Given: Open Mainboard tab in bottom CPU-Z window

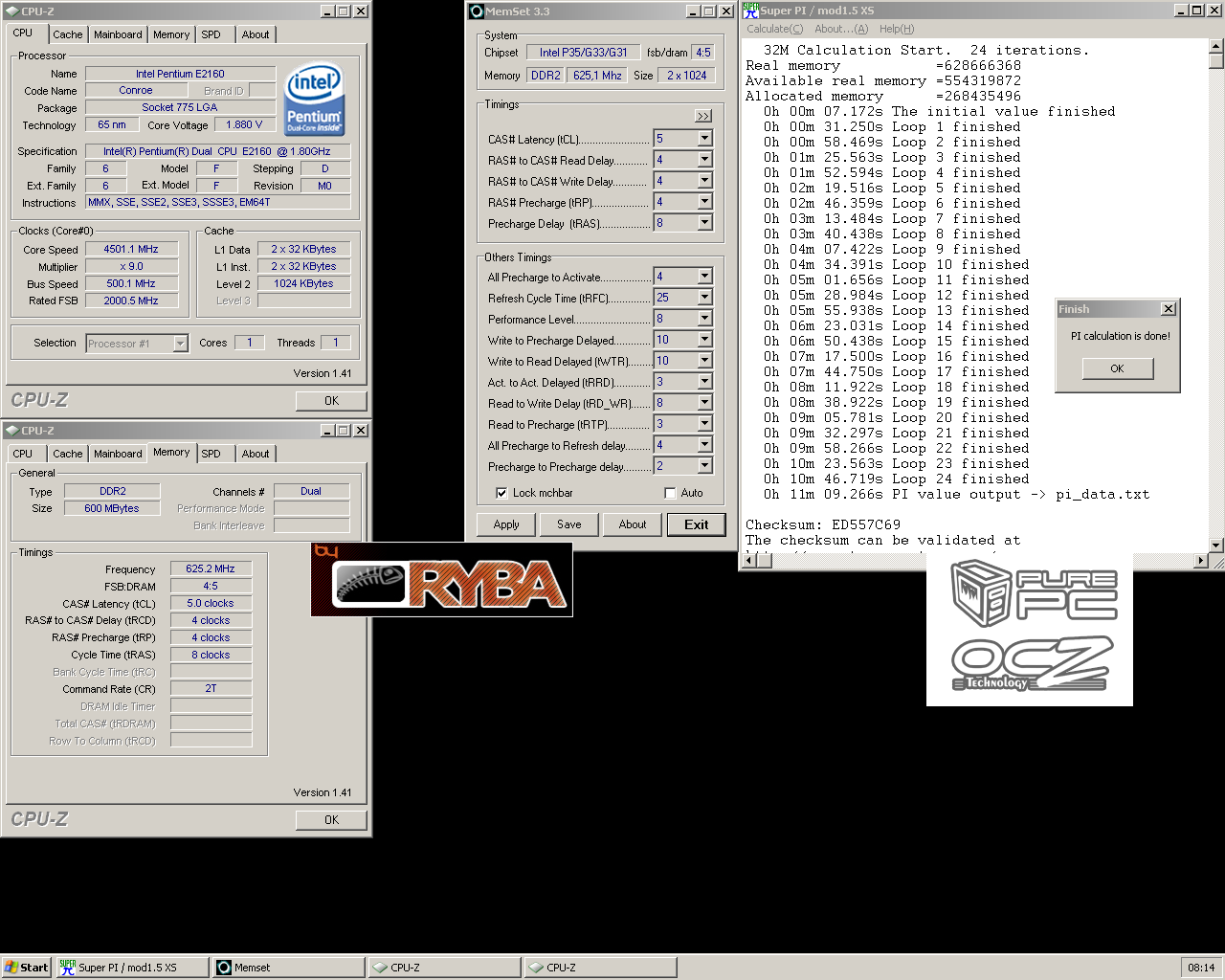Looking at the screenshot, I should [x=118, y=454].
